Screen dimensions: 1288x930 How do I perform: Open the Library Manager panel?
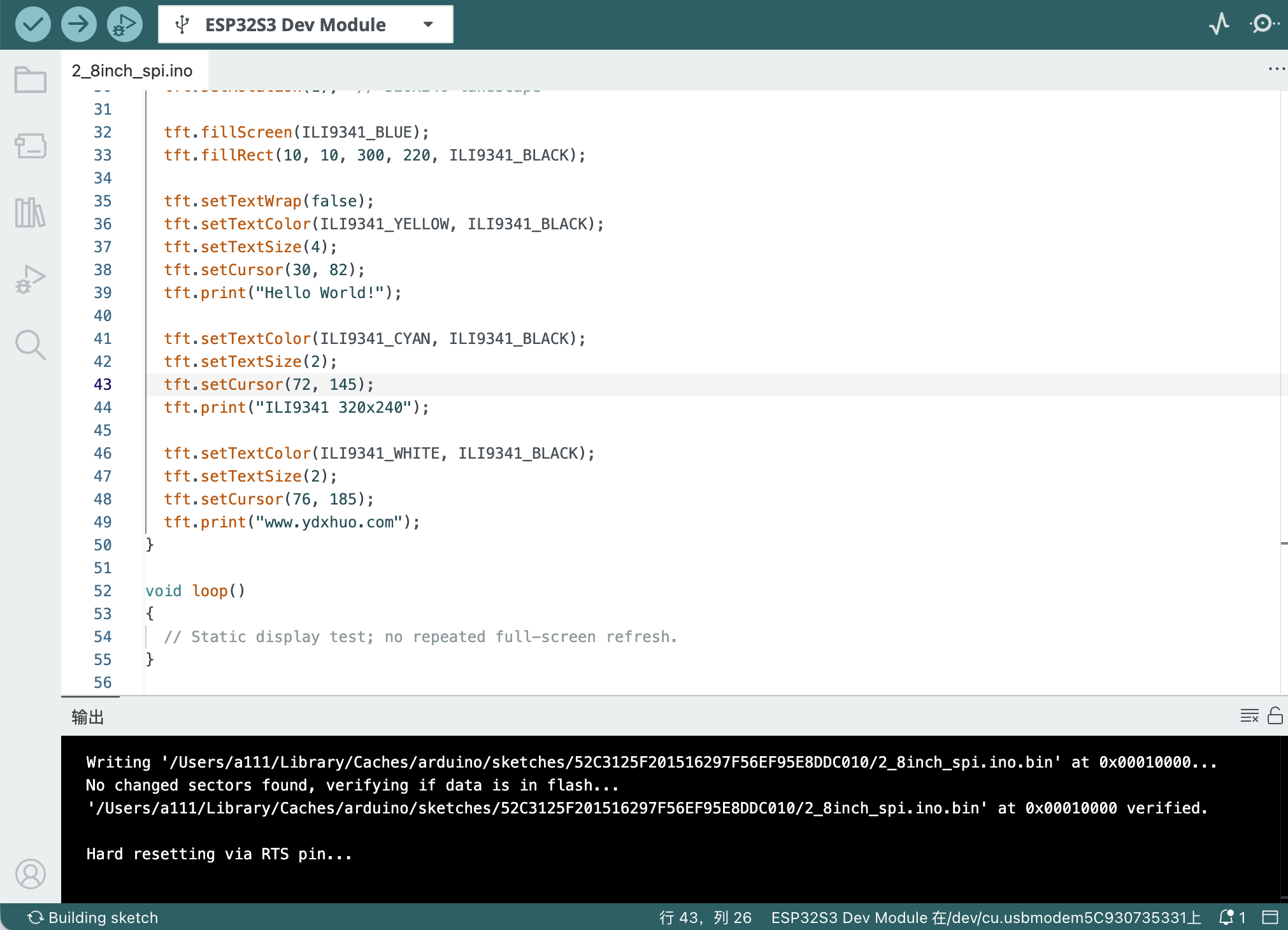(31, 212)
